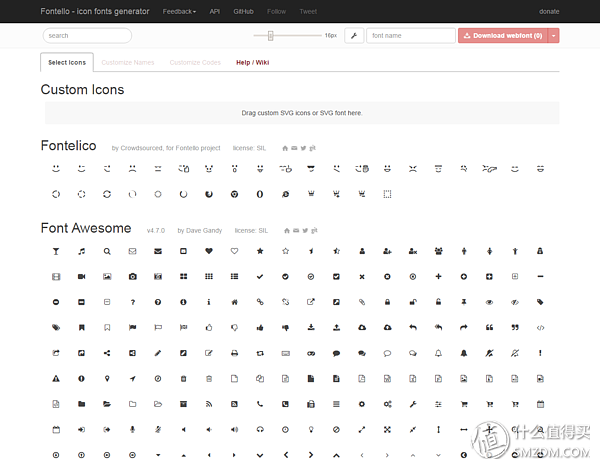Image resolution: width=600 pixels, height=469 pixels.
Task: Click the custom SVG icons drop area
Action: click(x=302, y=113)
